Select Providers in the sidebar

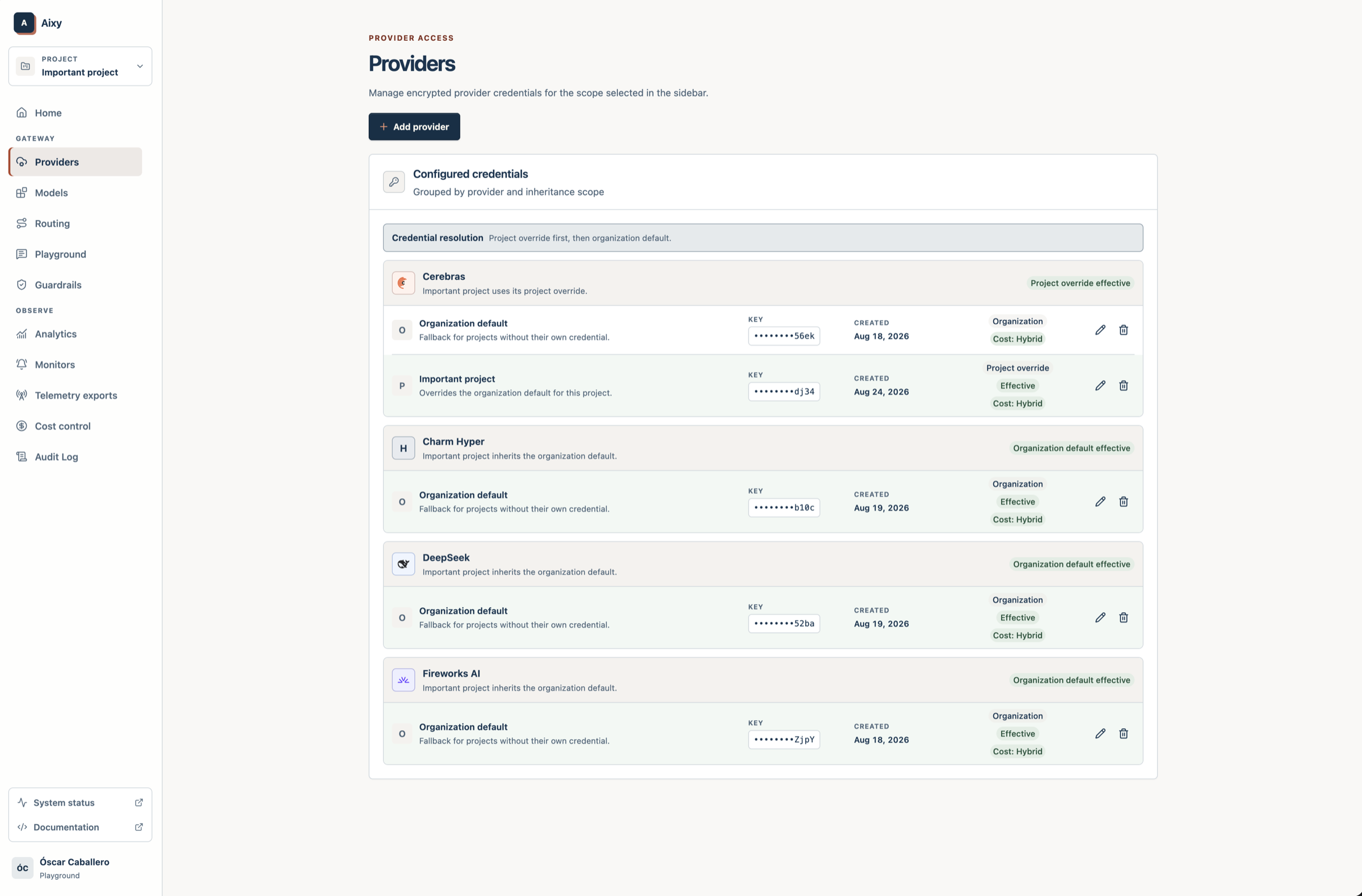coord(75,162)
